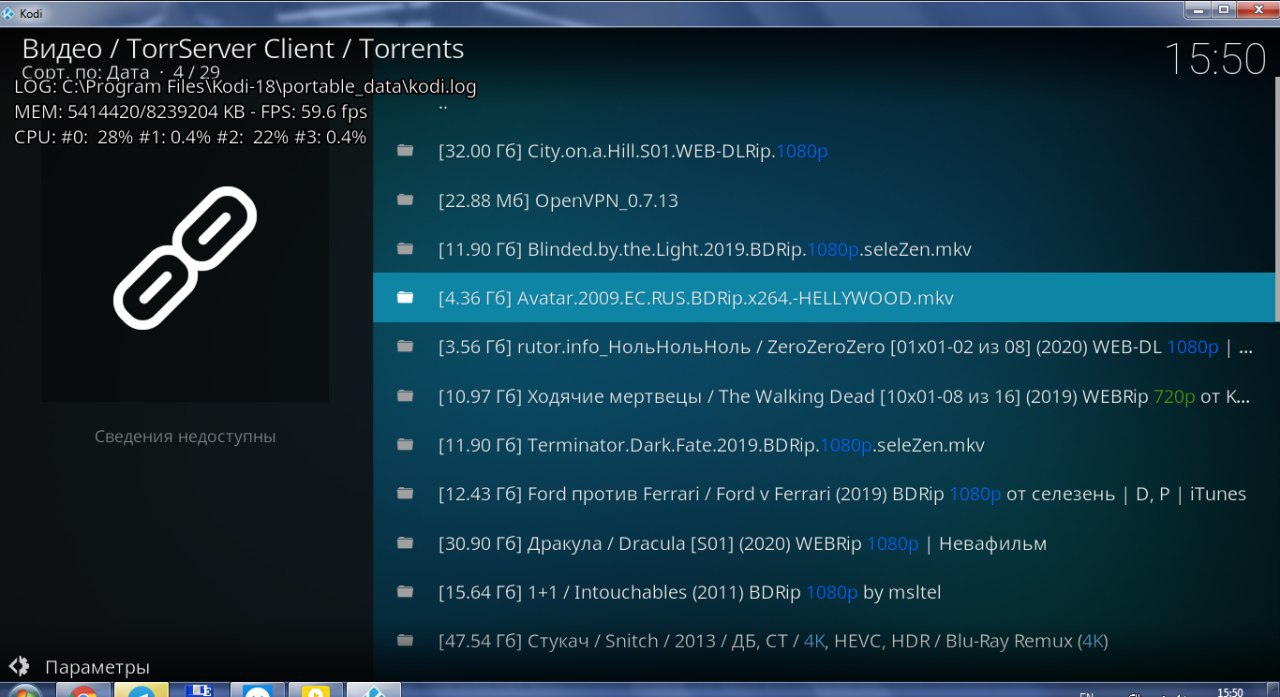Viewport: 1280px width, 697px height.
Task: Click the Kodi logo in the title bar
Action: (9, 13)
